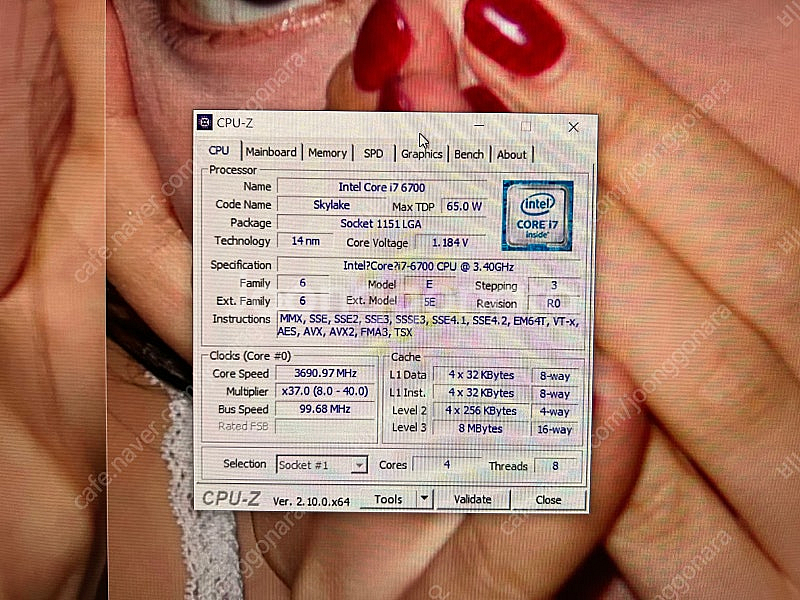Switch to the Mainboard tab

tap(271, 152)
